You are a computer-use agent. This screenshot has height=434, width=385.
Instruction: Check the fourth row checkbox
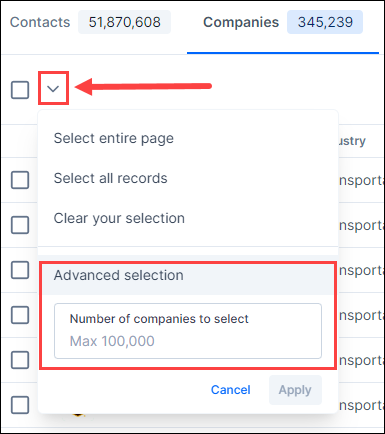point(20,315)
